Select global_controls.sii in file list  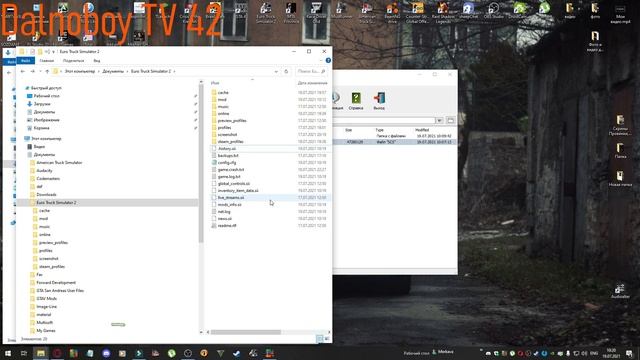234,184
